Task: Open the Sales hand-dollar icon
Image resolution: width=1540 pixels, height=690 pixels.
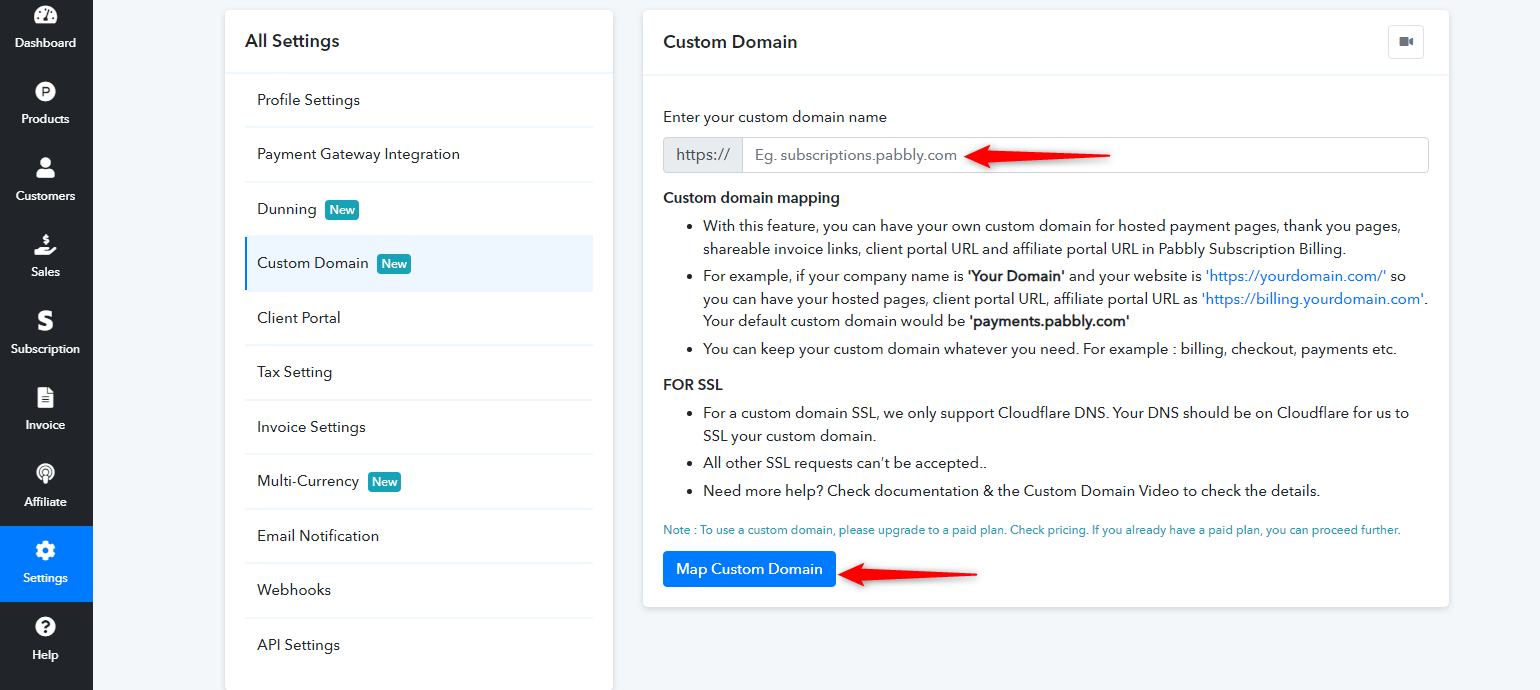Action: (46, 244)
